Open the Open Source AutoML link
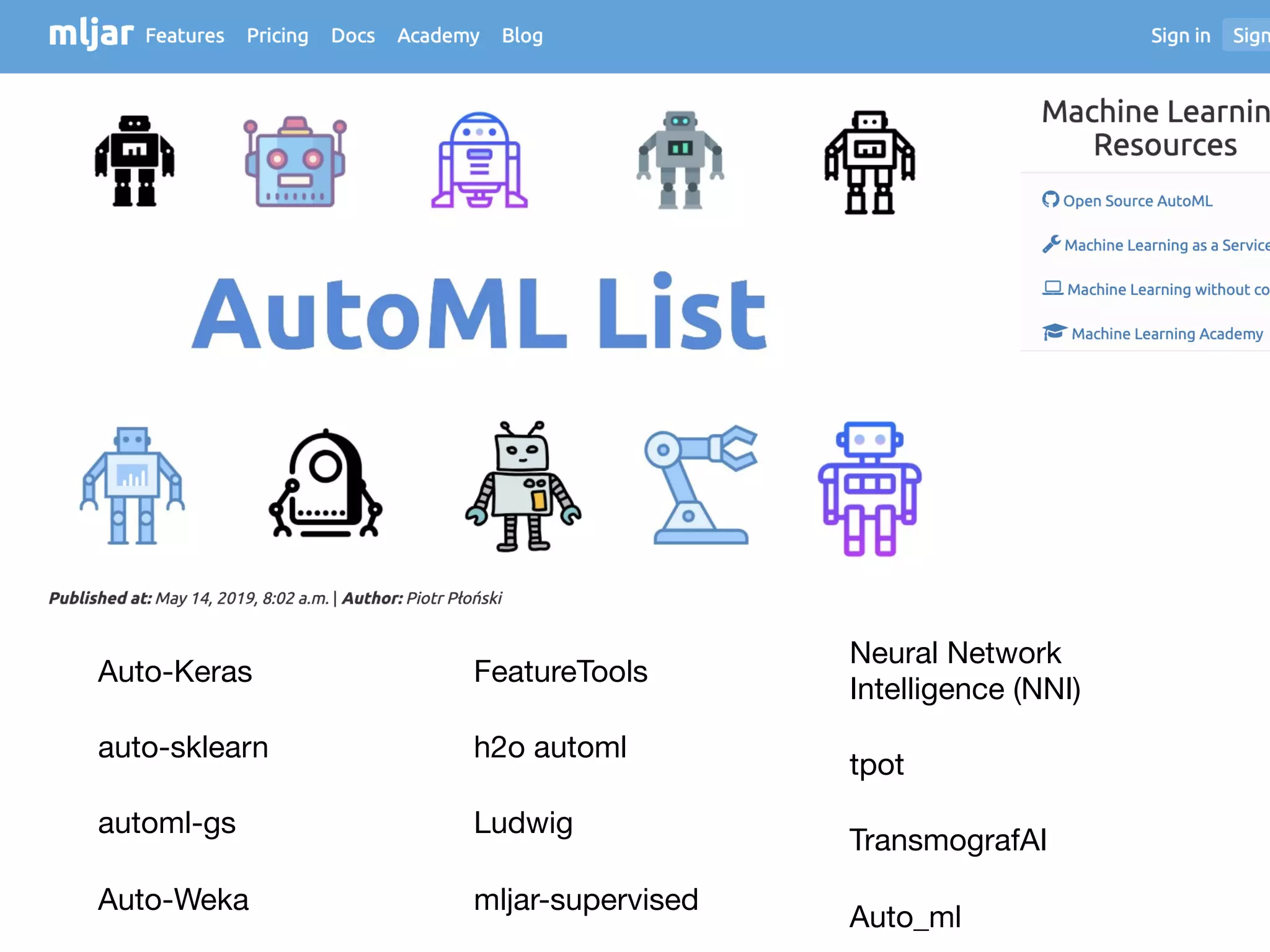 coord(1137,201)
